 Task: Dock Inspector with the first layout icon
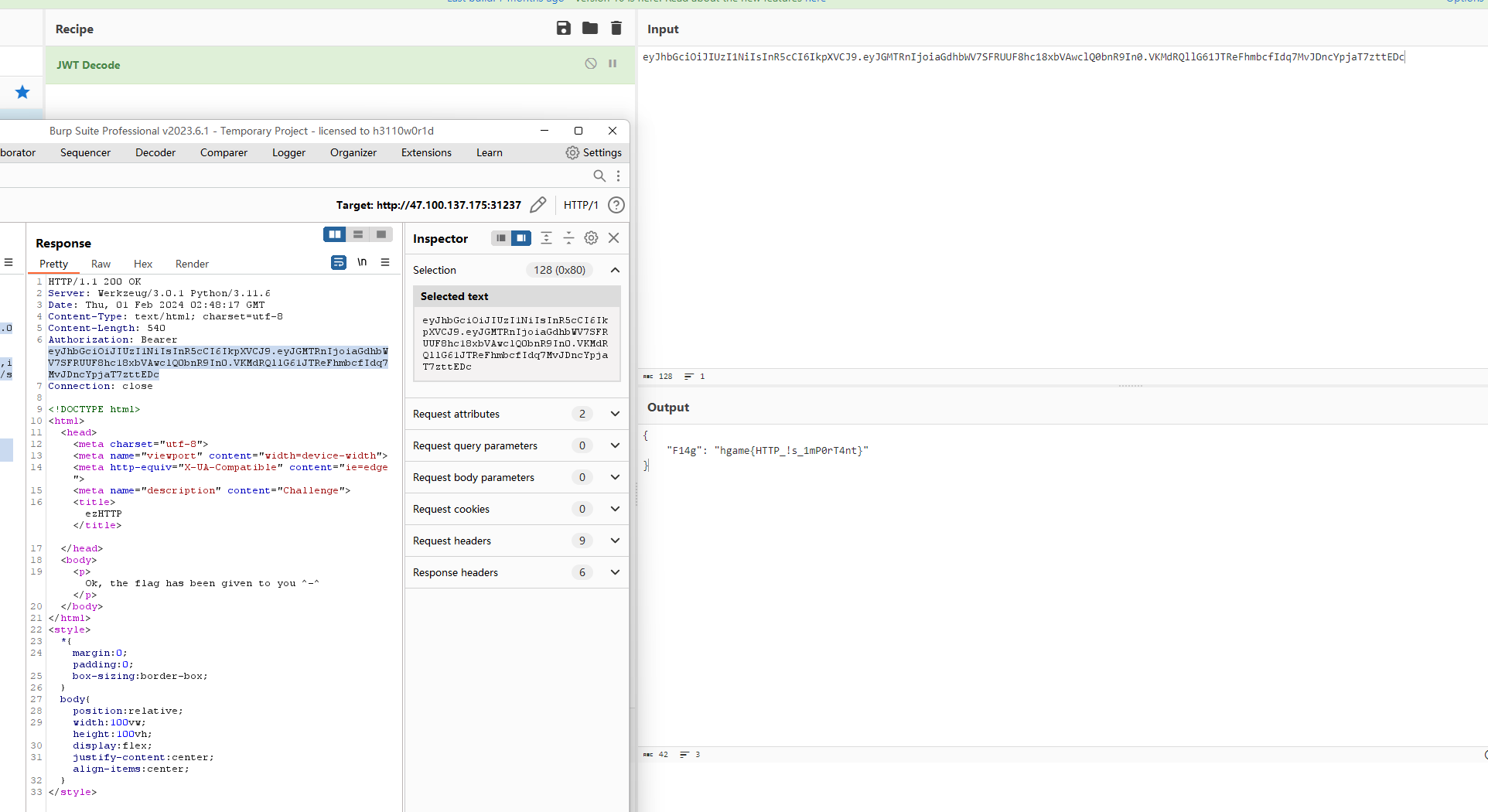point(501,238)
